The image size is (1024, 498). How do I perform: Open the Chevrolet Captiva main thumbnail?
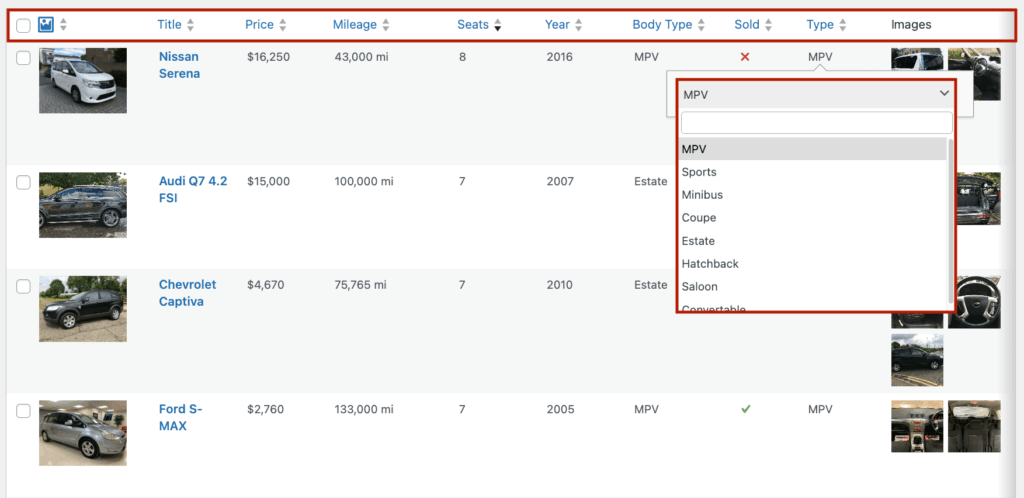[83, 309]
